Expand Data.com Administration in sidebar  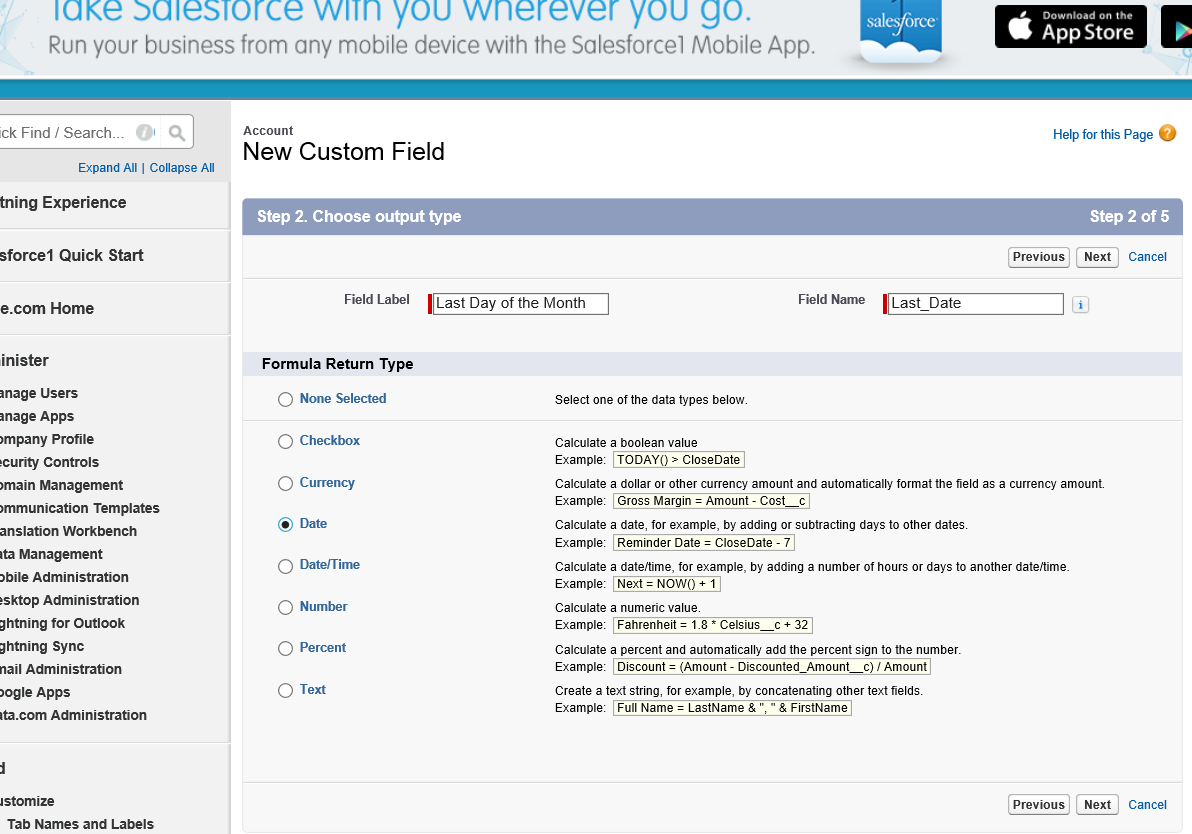(x=73, y=715)
